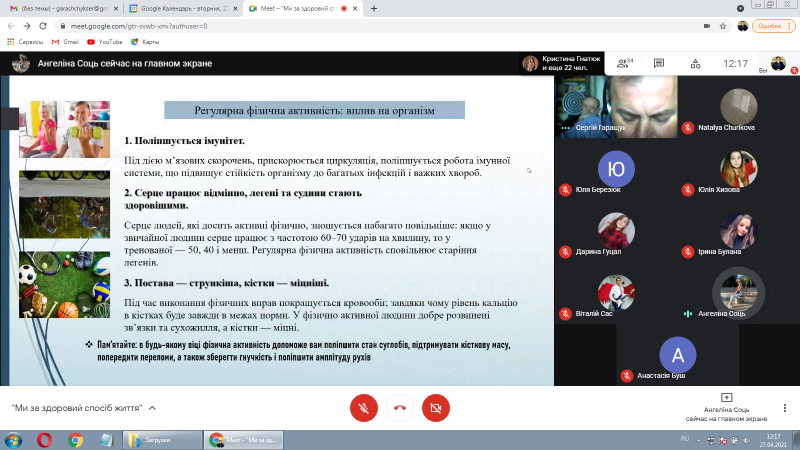The width and height of the screenshot is (800, 450).
Task: Click the lock icon in address bar
Action: point(63,26)
